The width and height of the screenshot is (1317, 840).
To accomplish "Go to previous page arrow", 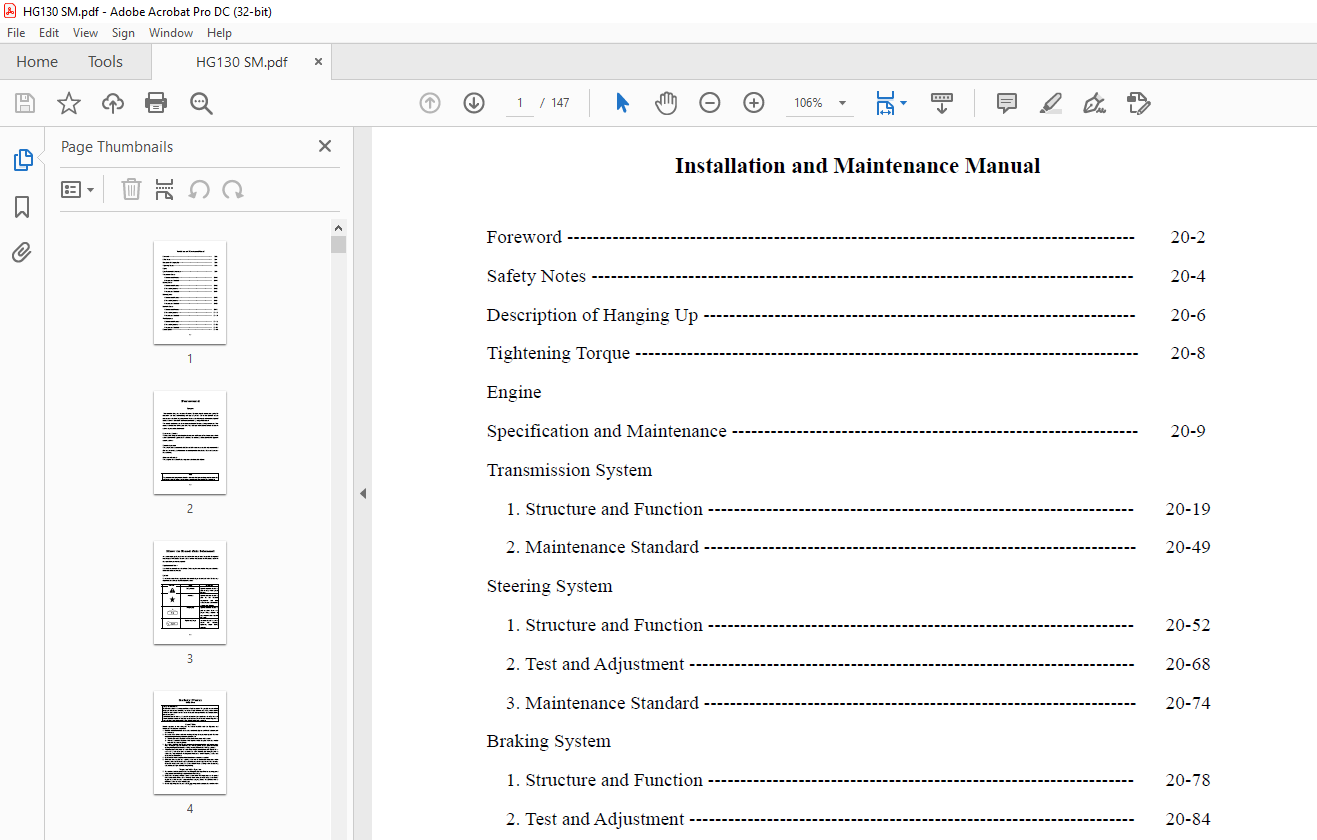I will coord(430,103).
